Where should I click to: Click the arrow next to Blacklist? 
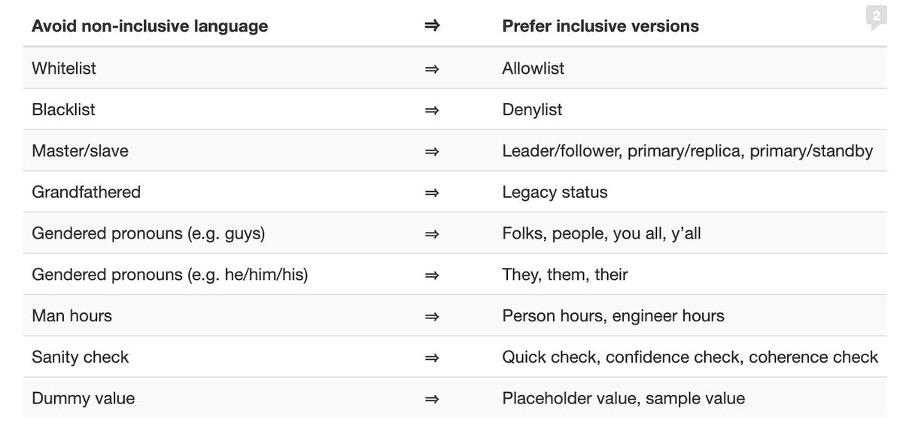432,109
